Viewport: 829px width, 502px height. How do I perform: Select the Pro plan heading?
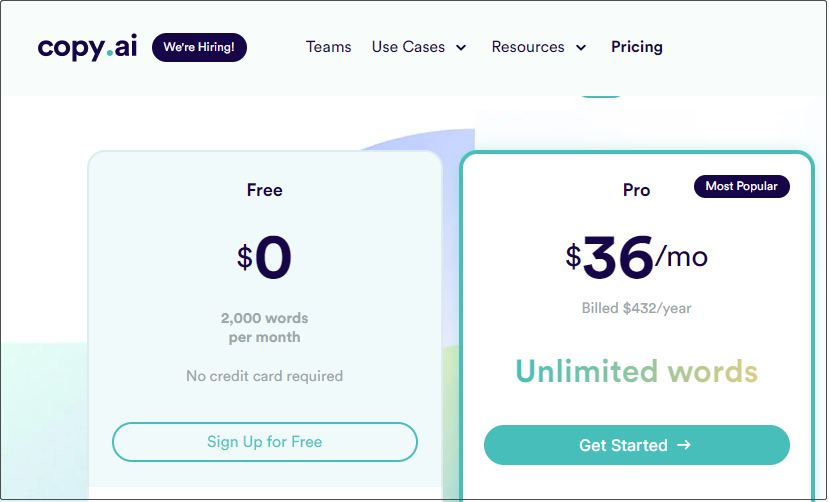point(637,190)
